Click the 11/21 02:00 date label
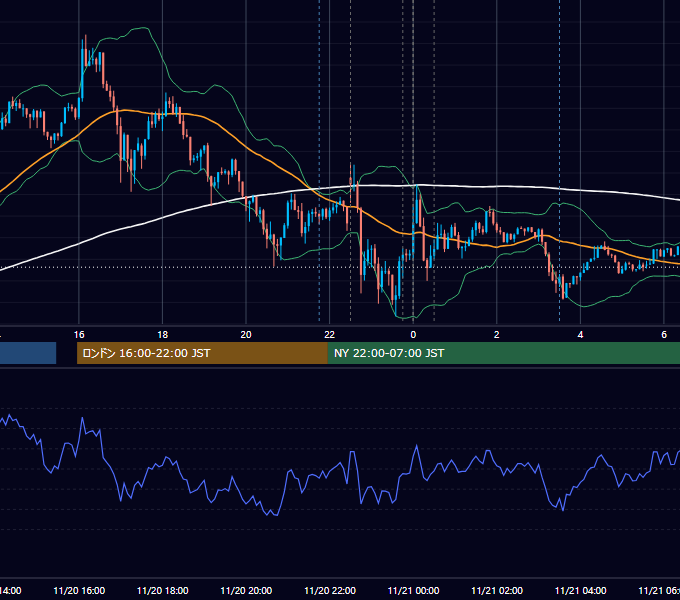680x600 pixels. tap(497, 590)
